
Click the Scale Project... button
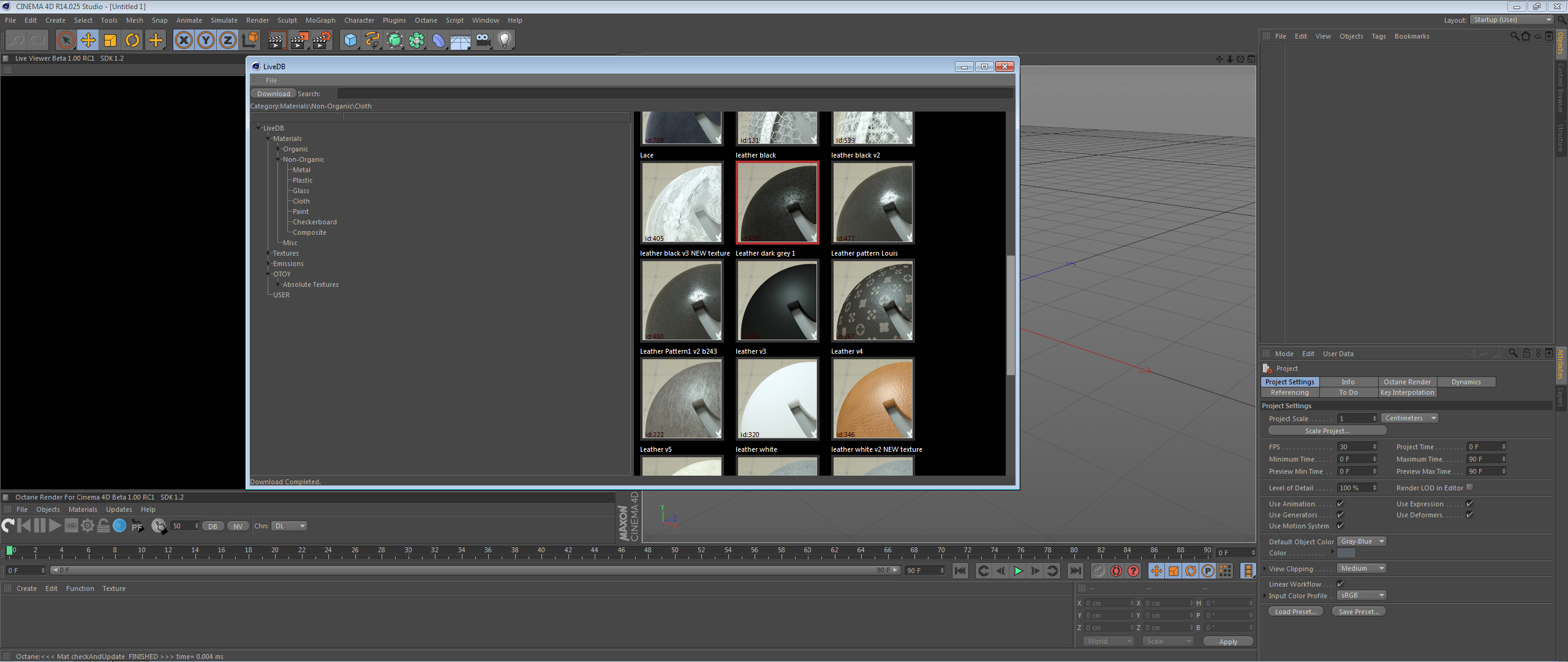(x=1327, y=431)
